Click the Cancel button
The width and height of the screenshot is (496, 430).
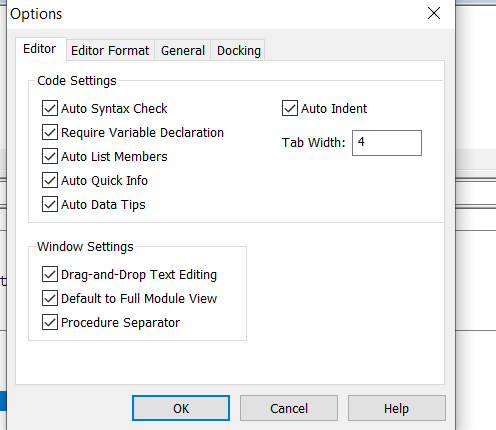pyautogui.click(x=289, y=408)
